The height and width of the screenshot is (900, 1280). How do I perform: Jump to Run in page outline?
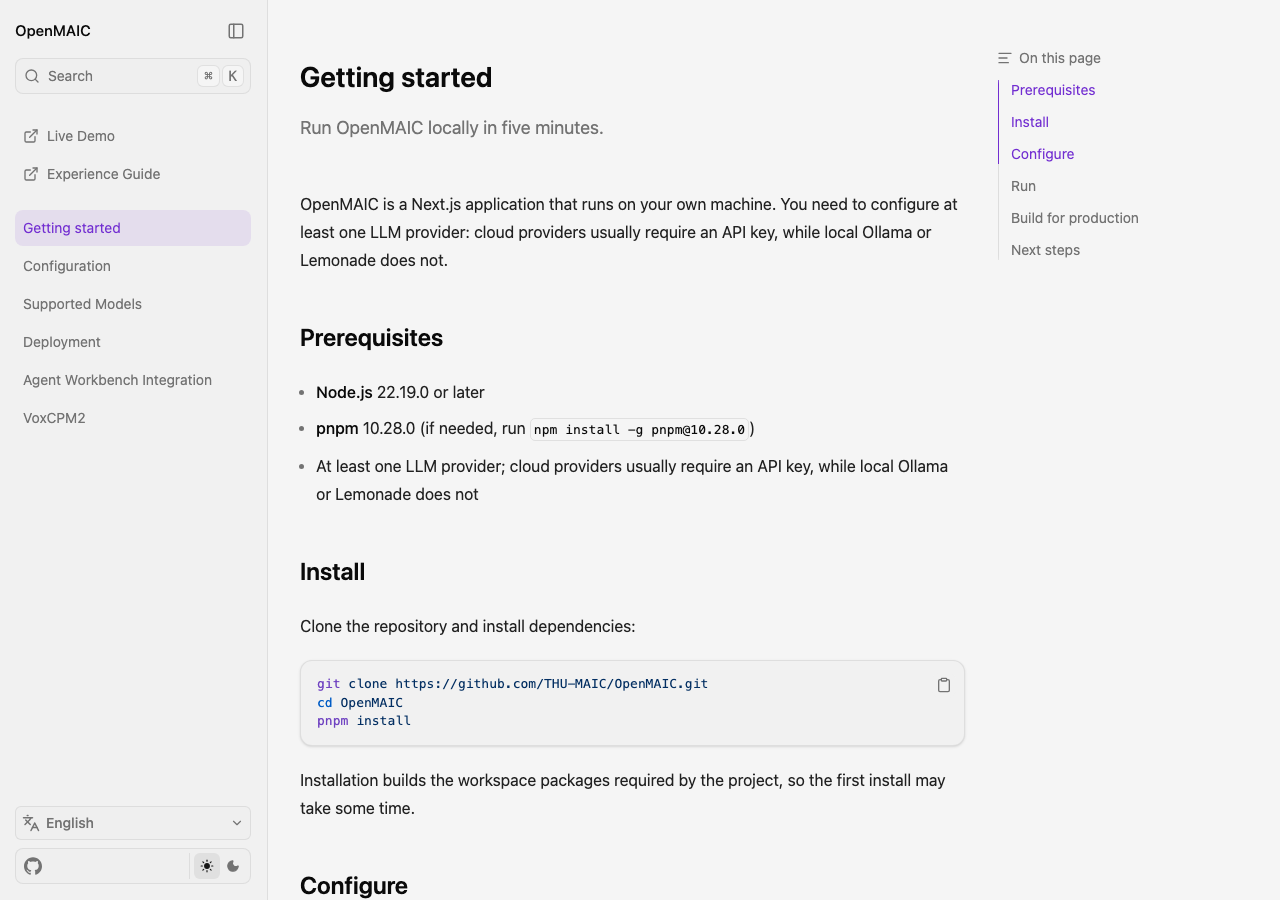pos(1023,186)
